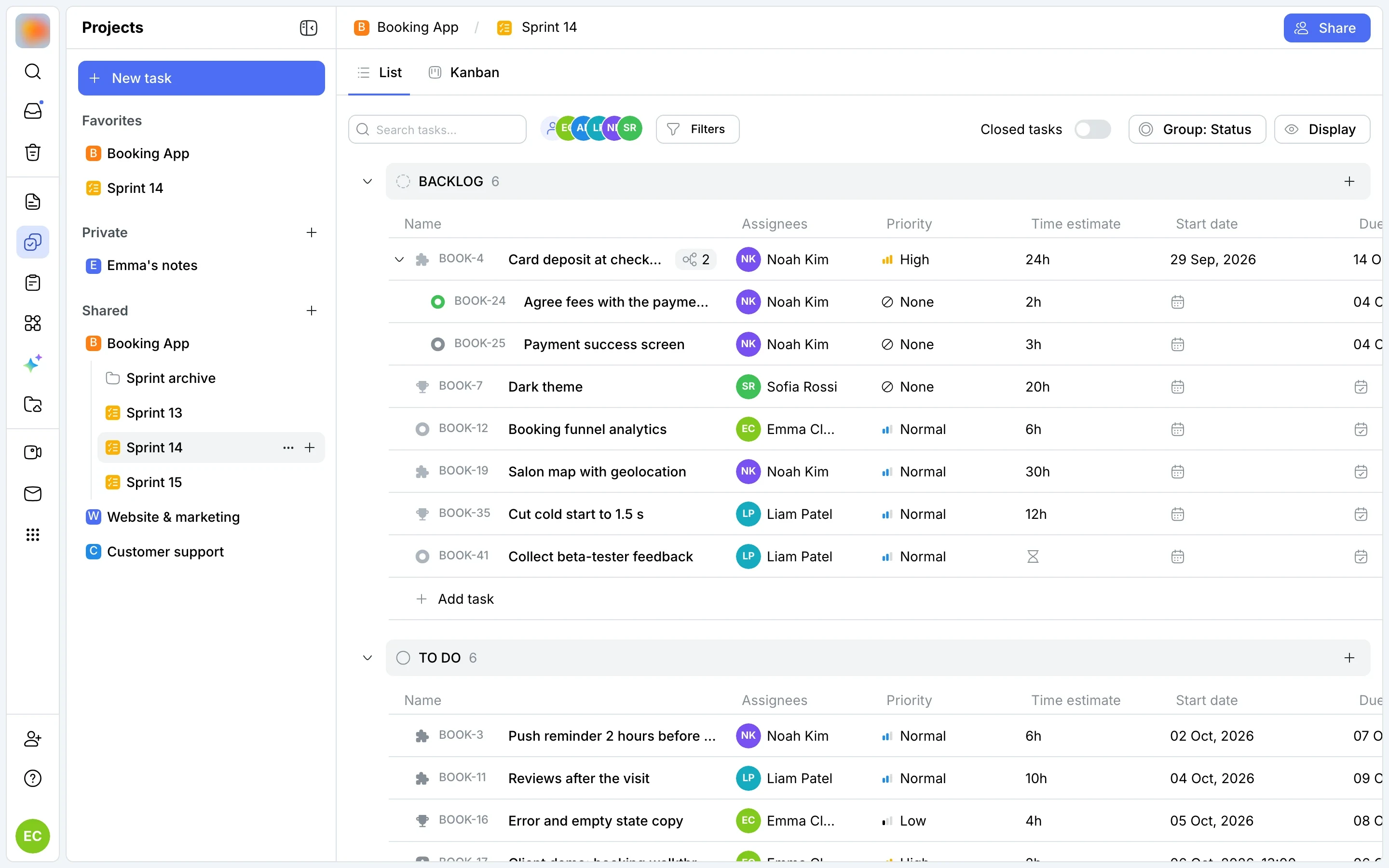The height and width of the screenshot is (868, 1389).
Task: Open the documents icon in left rail
Action: click(33, 202)
